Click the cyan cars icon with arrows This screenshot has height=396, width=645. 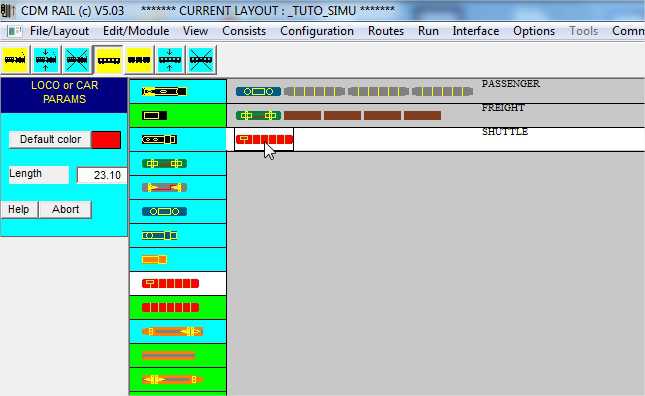point(170,60)
